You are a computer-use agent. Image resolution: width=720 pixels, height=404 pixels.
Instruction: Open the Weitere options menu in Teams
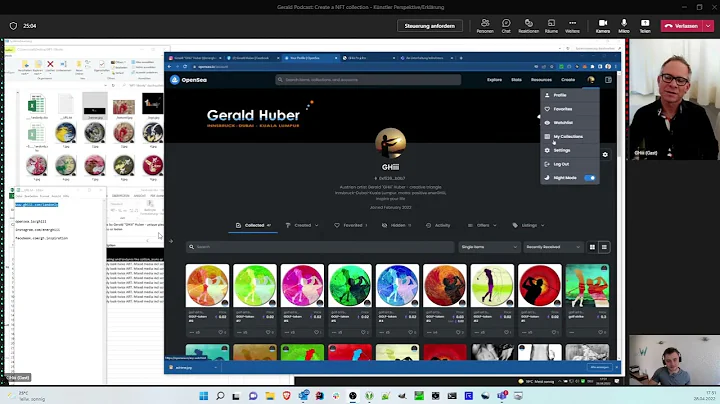click(x=572, y=26)
